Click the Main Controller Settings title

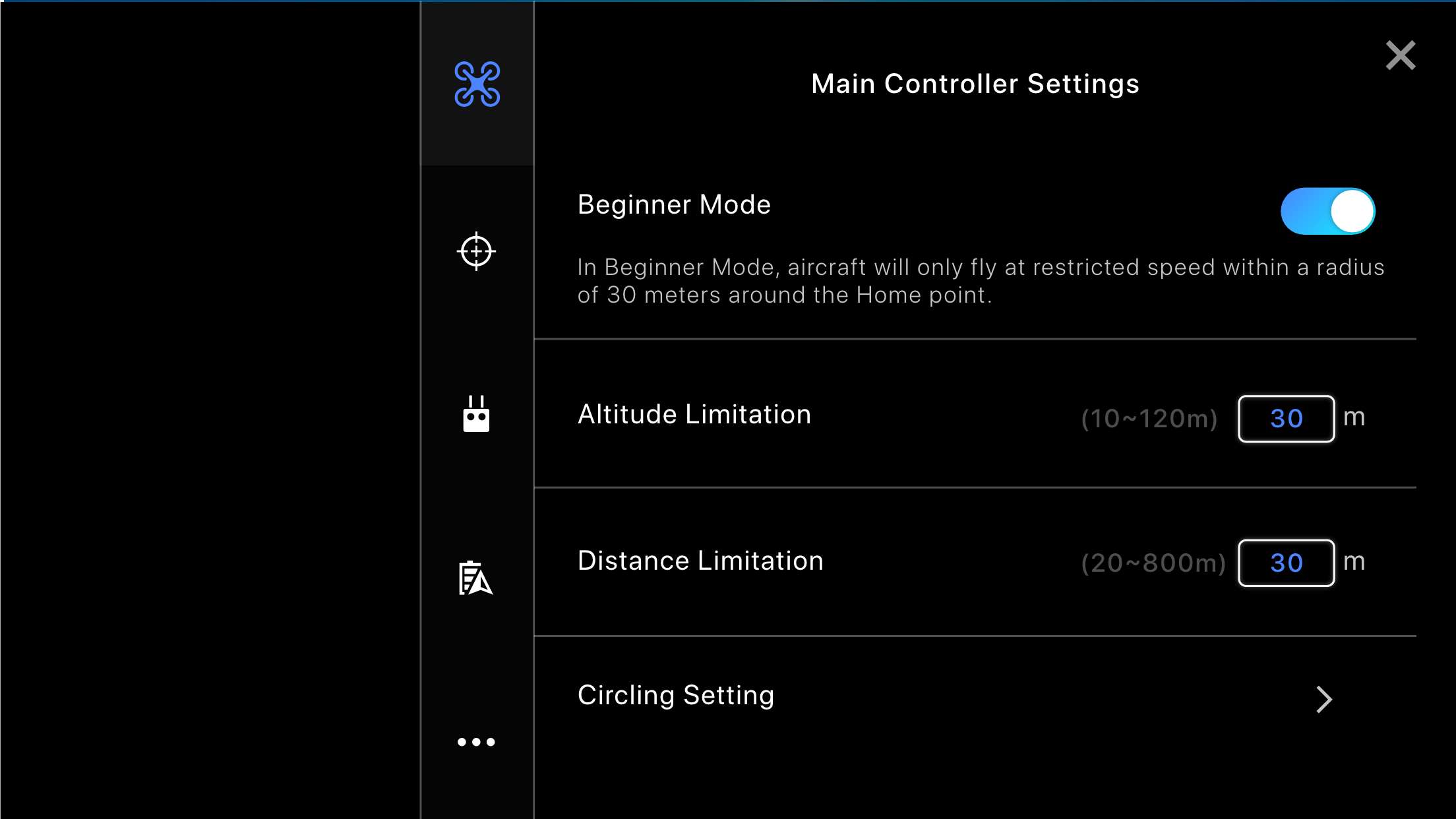pos(975,84)
